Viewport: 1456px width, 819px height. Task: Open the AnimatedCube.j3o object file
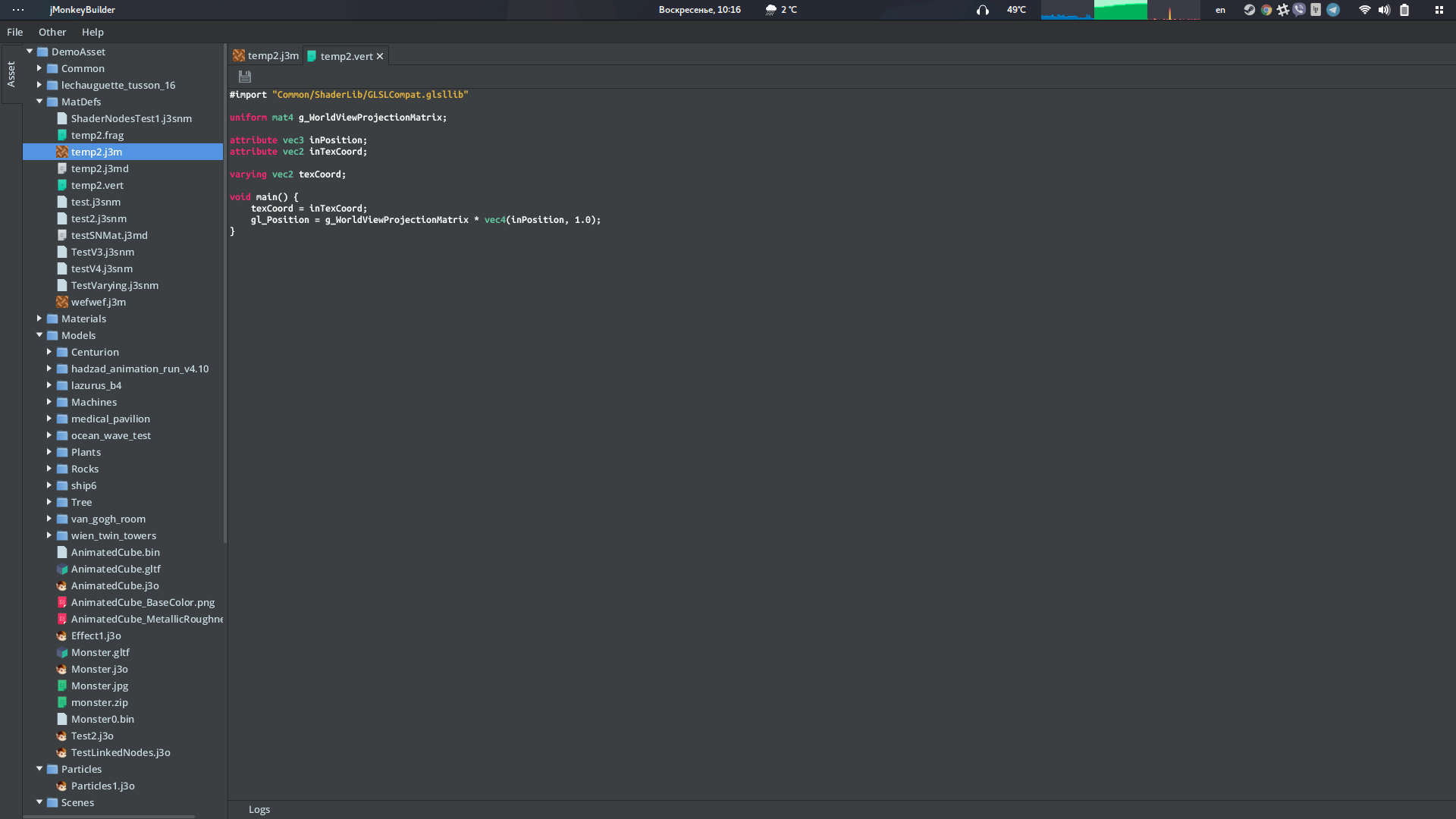(x=115, y=585)
